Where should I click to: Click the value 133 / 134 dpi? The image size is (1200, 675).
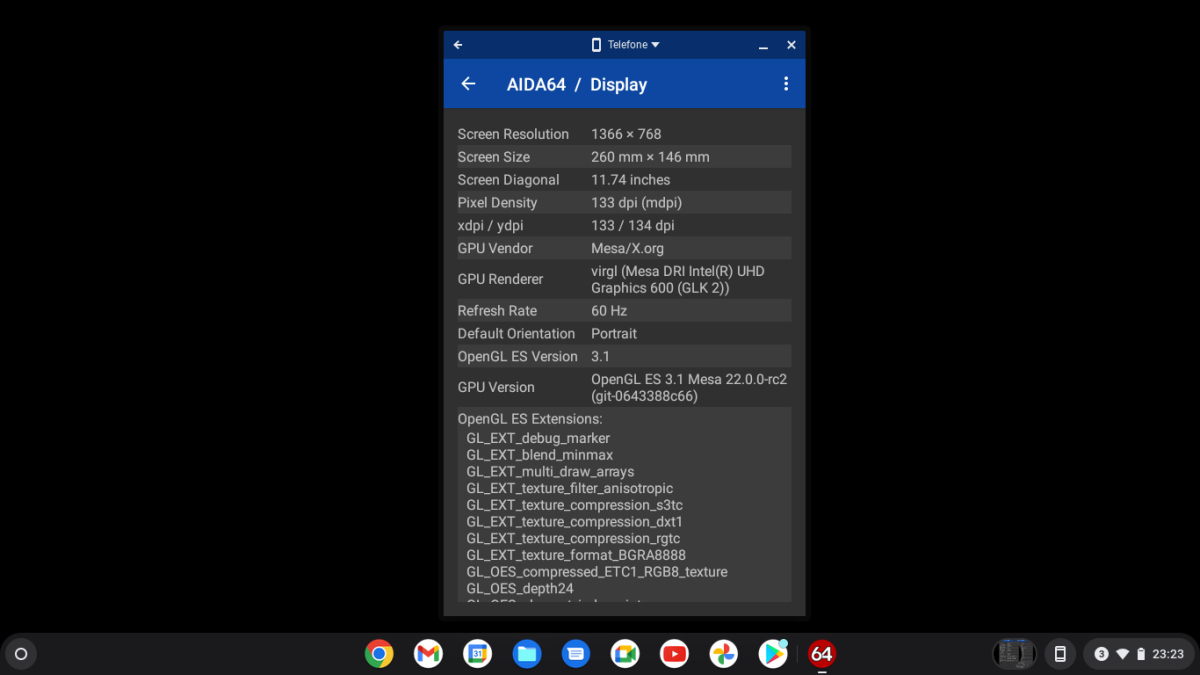coord(633,226)
